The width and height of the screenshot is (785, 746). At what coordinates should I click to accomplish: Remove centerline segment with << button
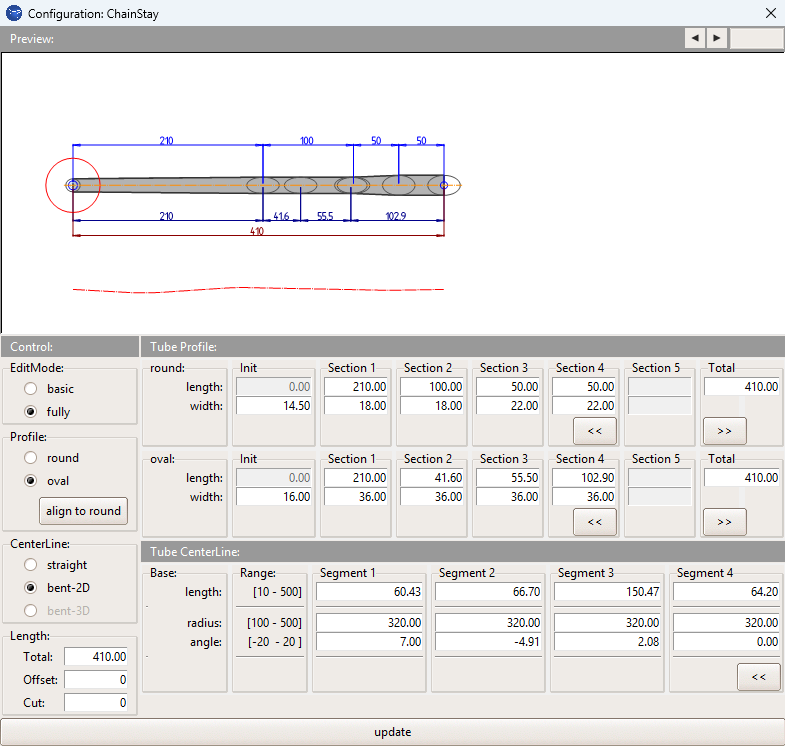(758, 677)
